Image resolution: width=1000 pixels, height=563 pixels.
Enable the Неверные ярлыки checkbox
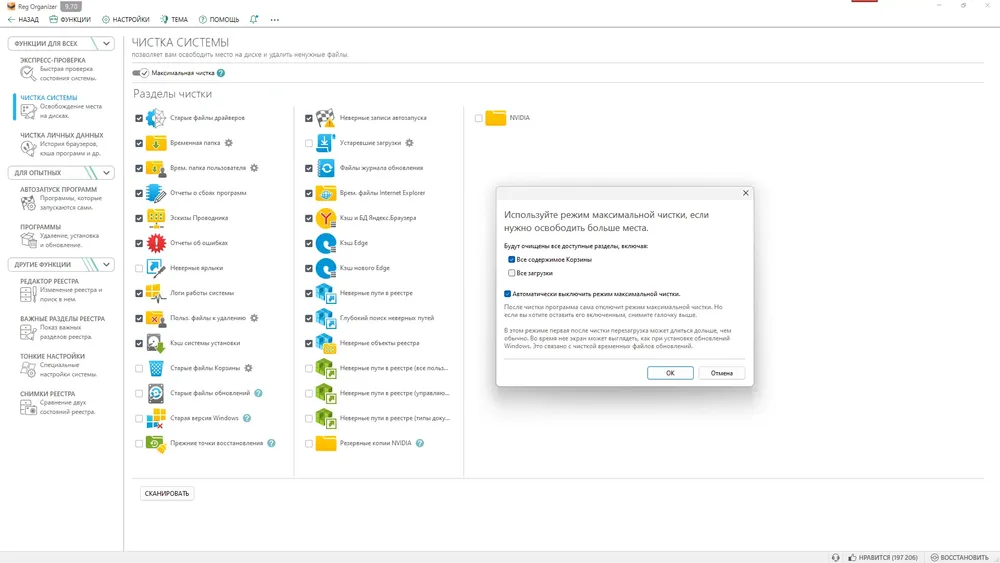coord(139,268)
